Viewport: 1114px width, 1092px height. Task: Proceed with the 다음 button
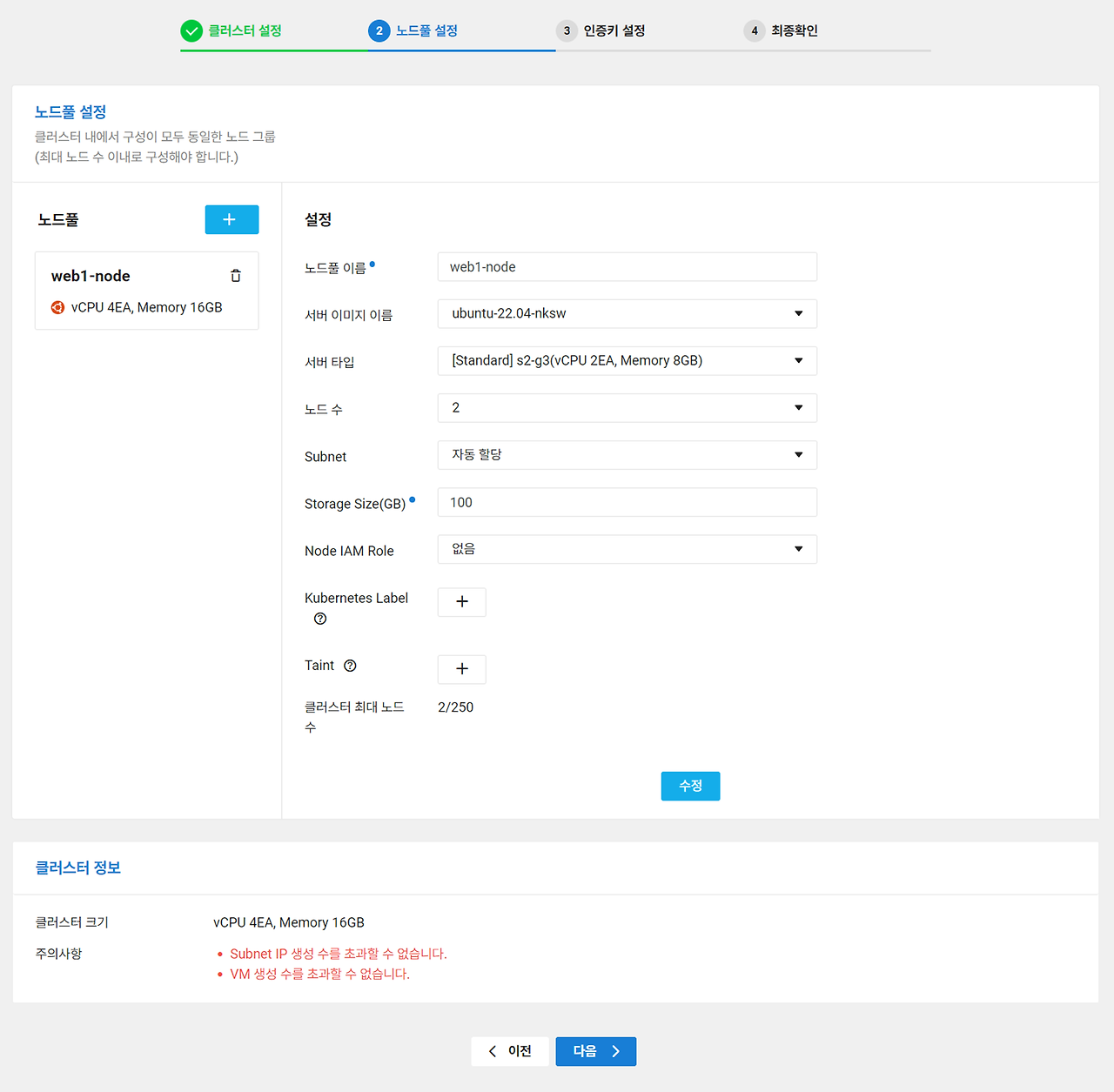point(596,1051)
